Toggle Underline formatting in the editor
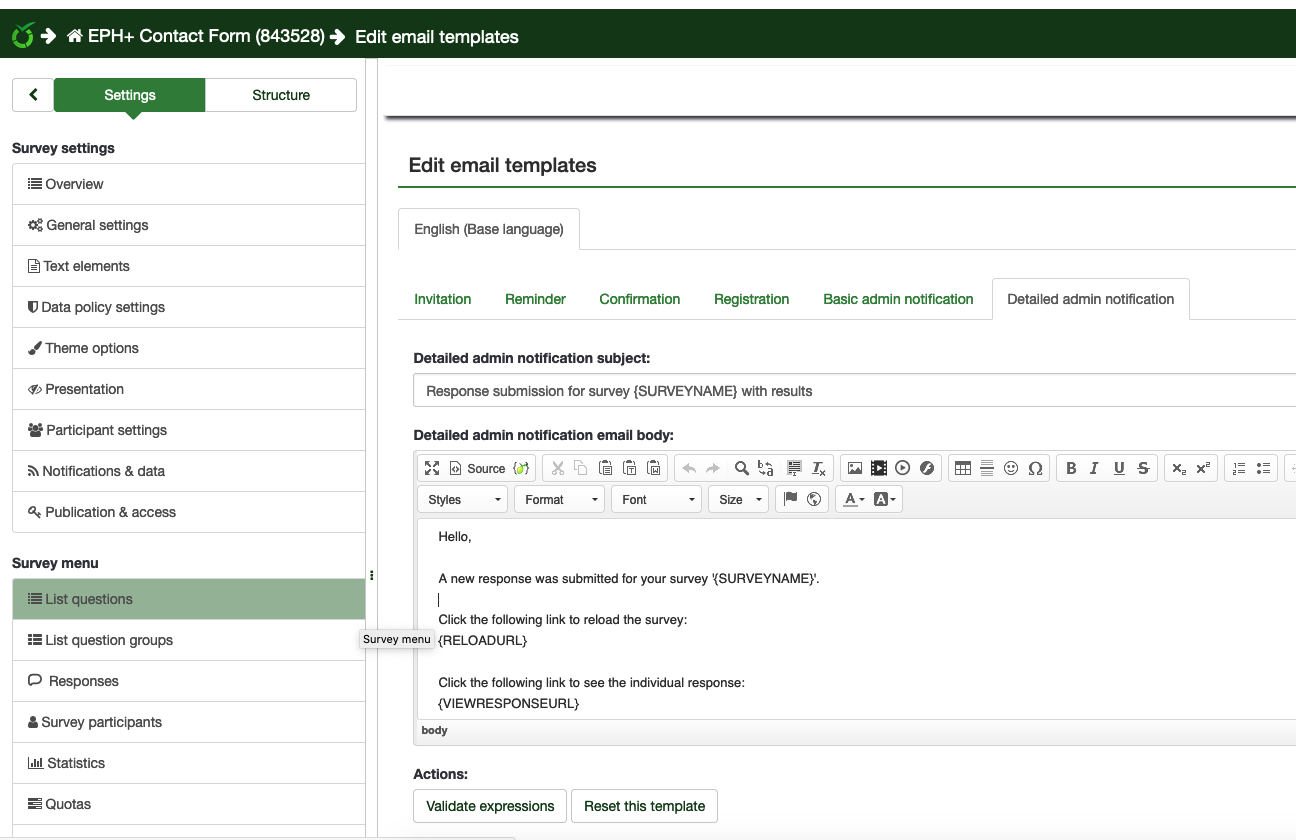 click(x=1119, y=468)
